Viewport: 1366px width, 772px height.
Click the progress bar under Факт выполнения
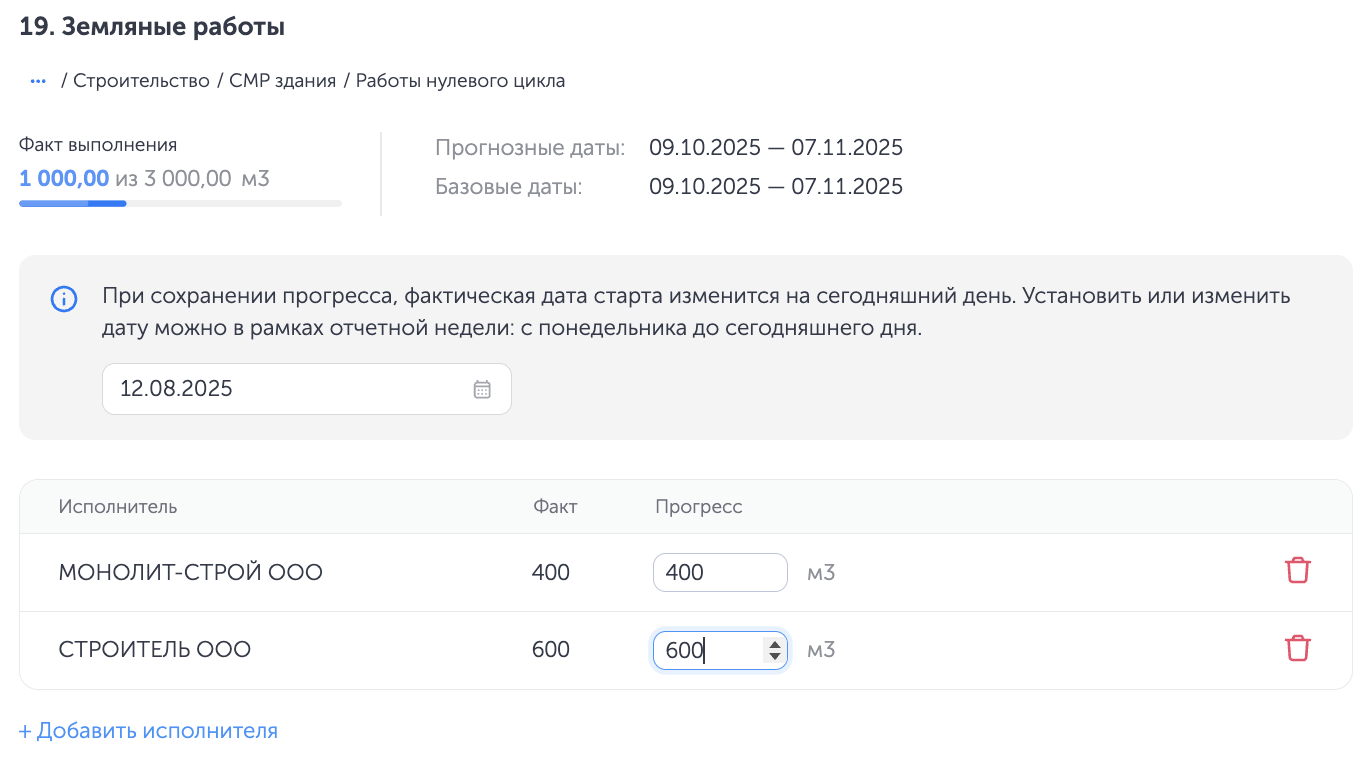[x=180, y=203]
